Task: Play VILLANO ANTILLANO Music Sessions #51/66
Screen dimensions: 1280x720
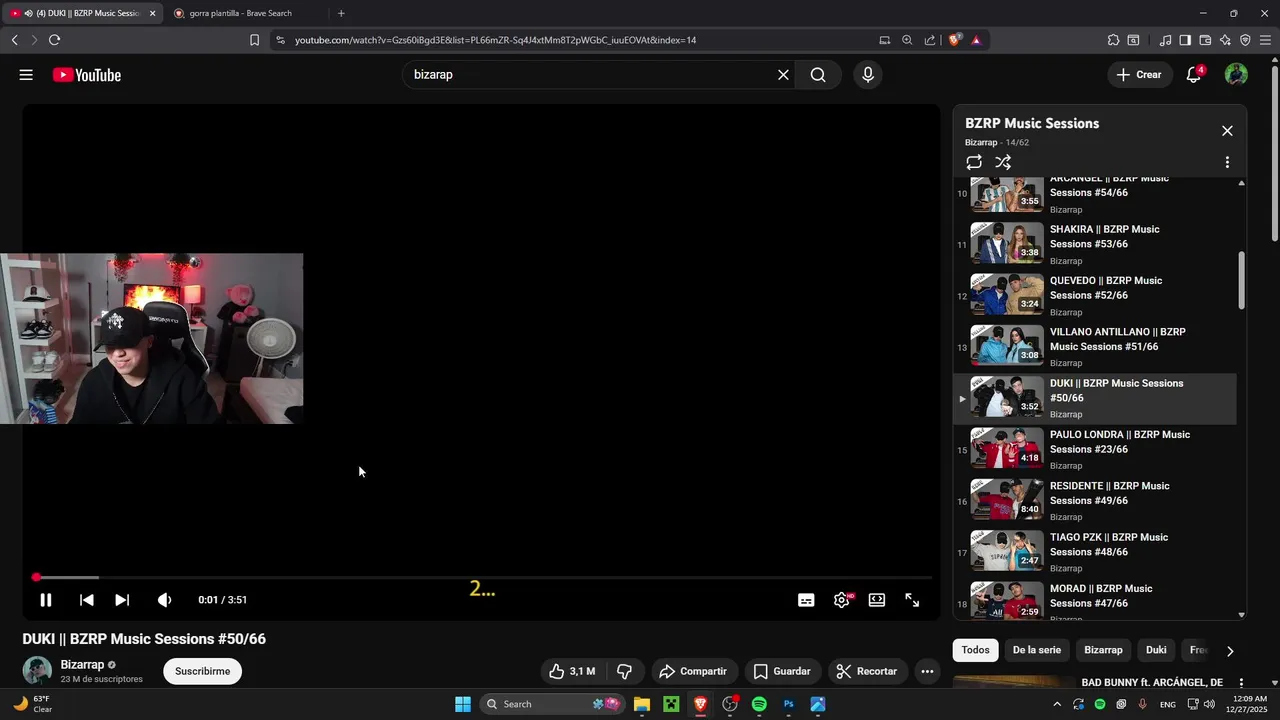Action: point(1095,347)
